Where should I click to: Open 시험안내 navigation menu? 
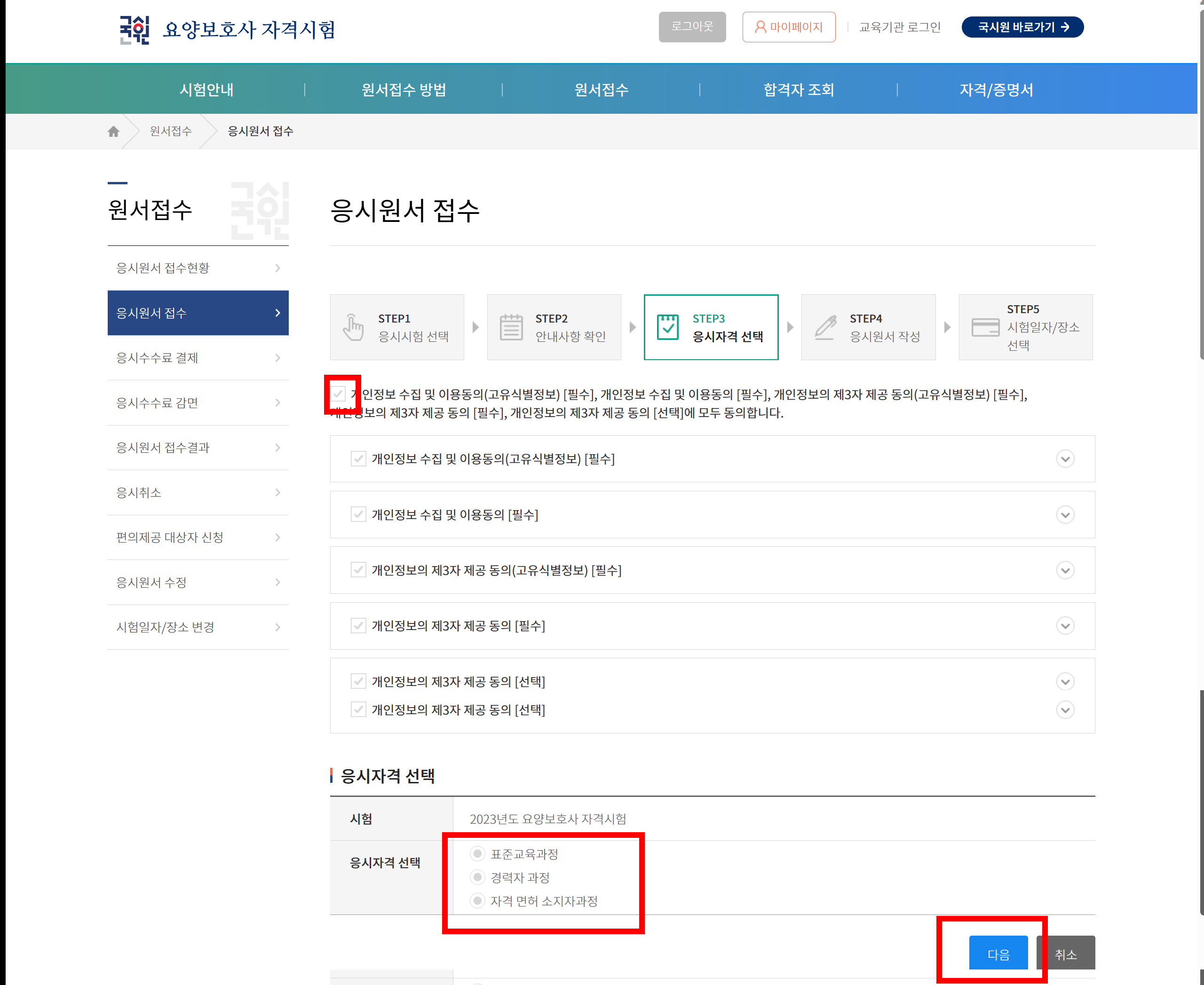pyautogui.click(x=206, y=90)
